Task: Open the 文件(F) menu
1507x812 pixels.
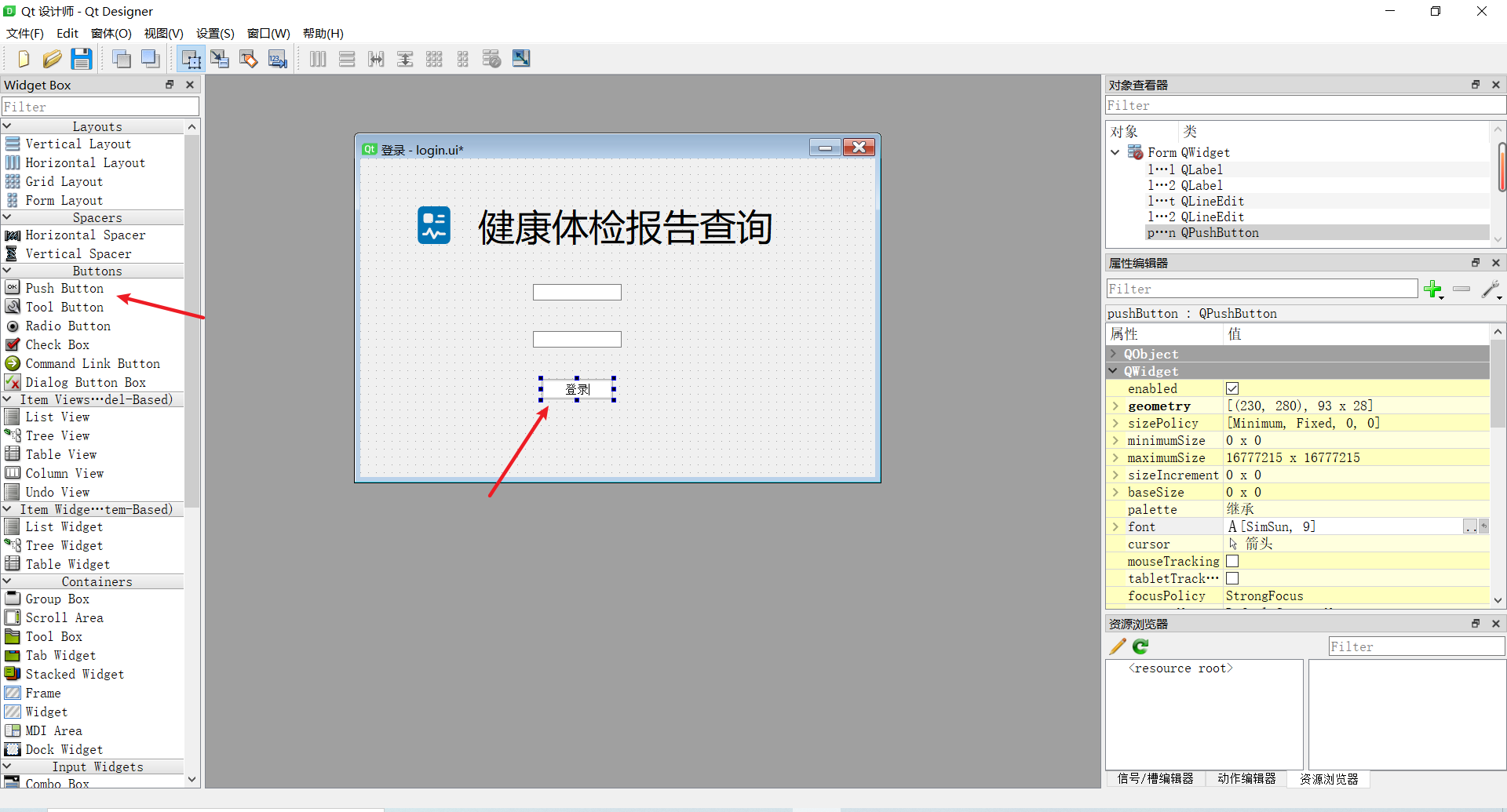Action: coord(25,33)
